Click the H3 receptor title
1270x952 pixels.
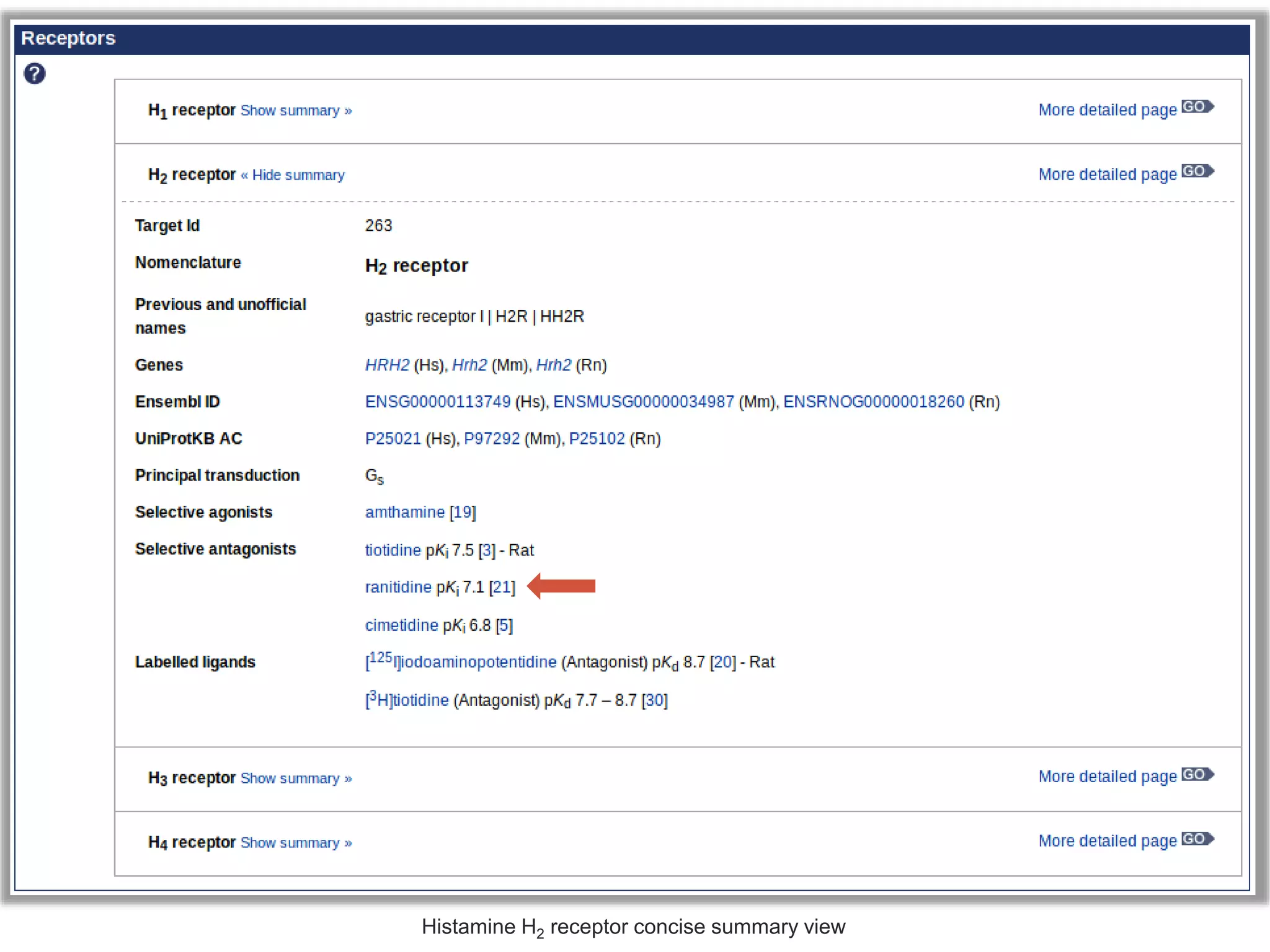pyautogui.click(x=192, y=778)
